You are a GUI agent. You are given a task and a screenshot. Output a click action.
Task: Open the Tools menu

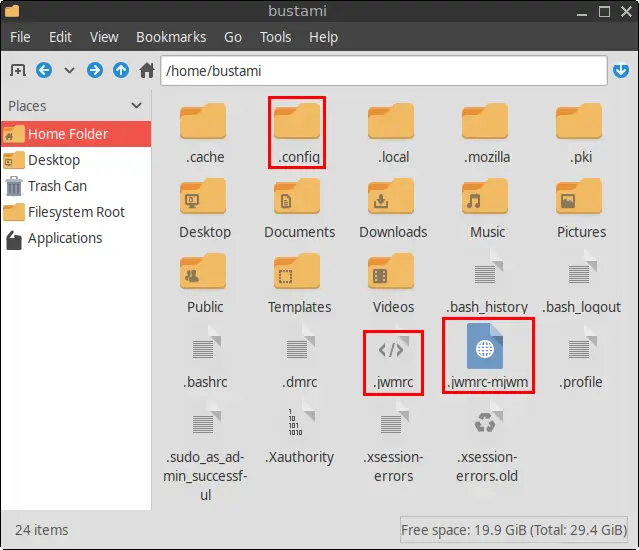click(x=275, y=37)
